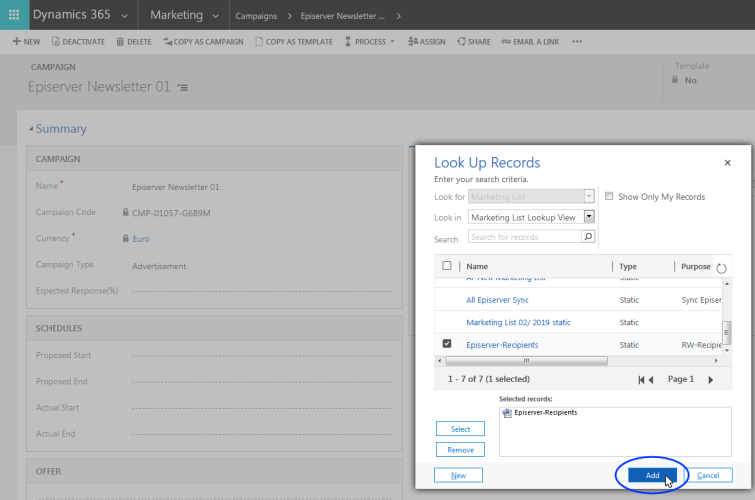
Task: Collapse the Summary section
Action: tap(31, 129)
